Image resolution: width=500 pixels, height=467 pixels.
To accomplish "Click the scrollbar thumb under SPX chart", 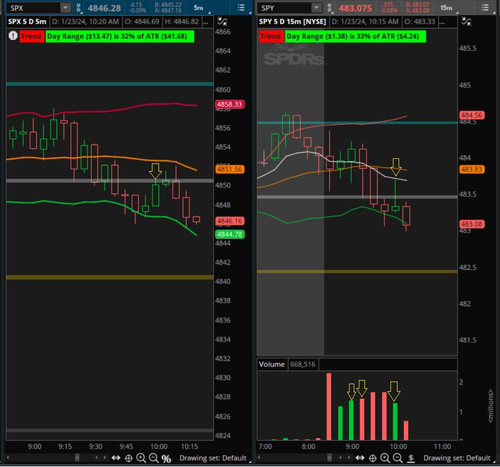I will point(77,458).
